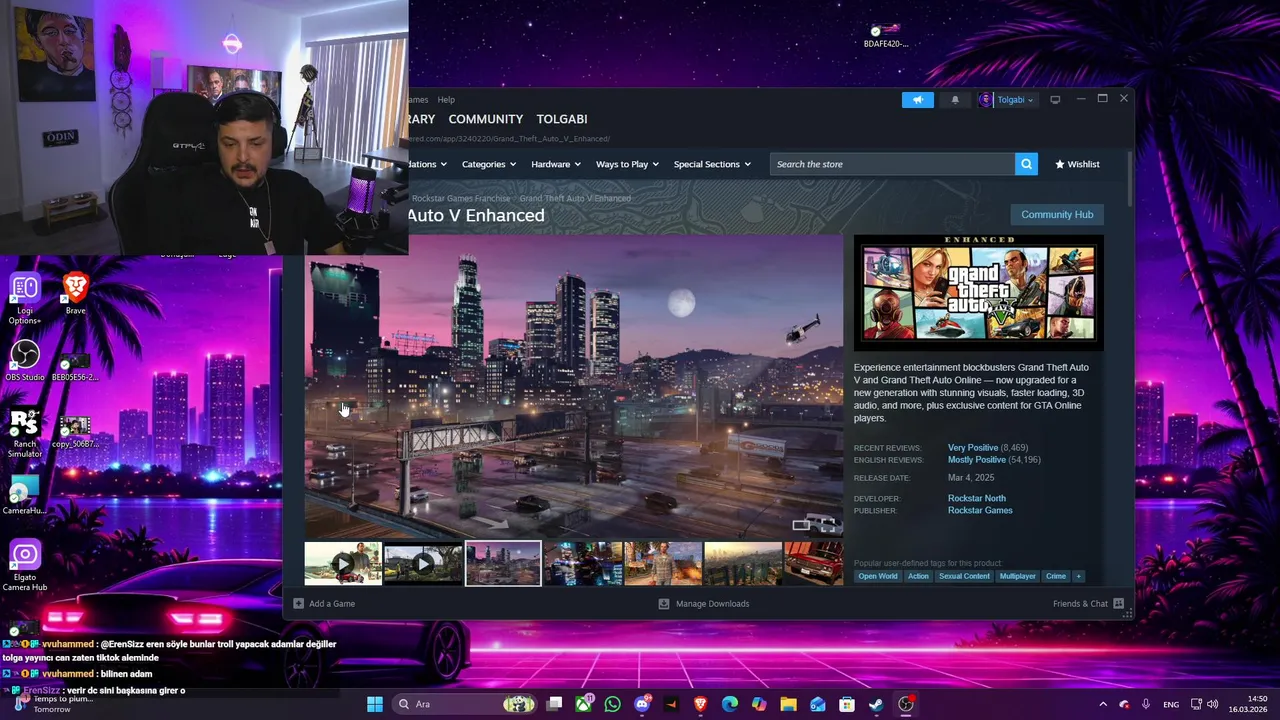Switch to Steam from the taskbar
The image size is (1280, 720).
pyautogui.click(x=876, y=704)
